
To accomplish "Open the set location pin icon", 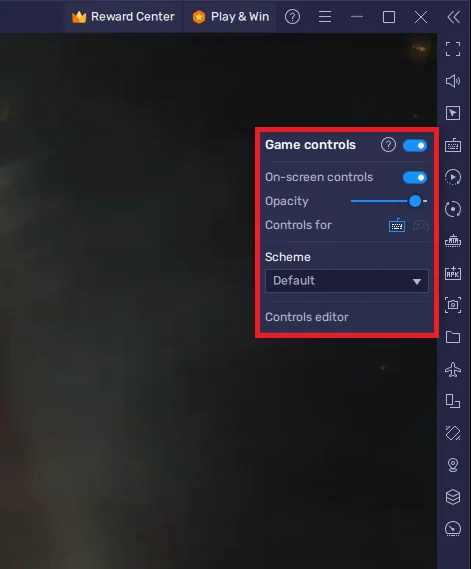I will pos(453,465).
